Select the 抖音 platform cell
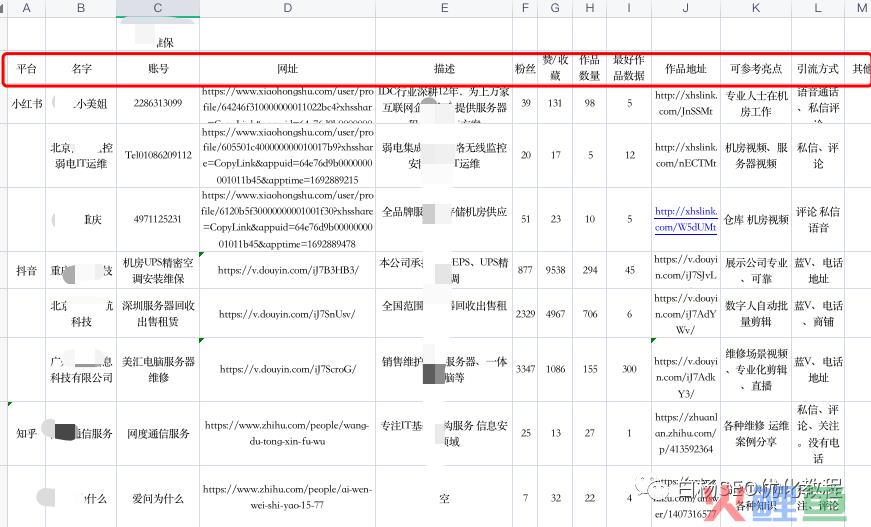Screen dimensions: 871x527 click(x=26, y=270)
